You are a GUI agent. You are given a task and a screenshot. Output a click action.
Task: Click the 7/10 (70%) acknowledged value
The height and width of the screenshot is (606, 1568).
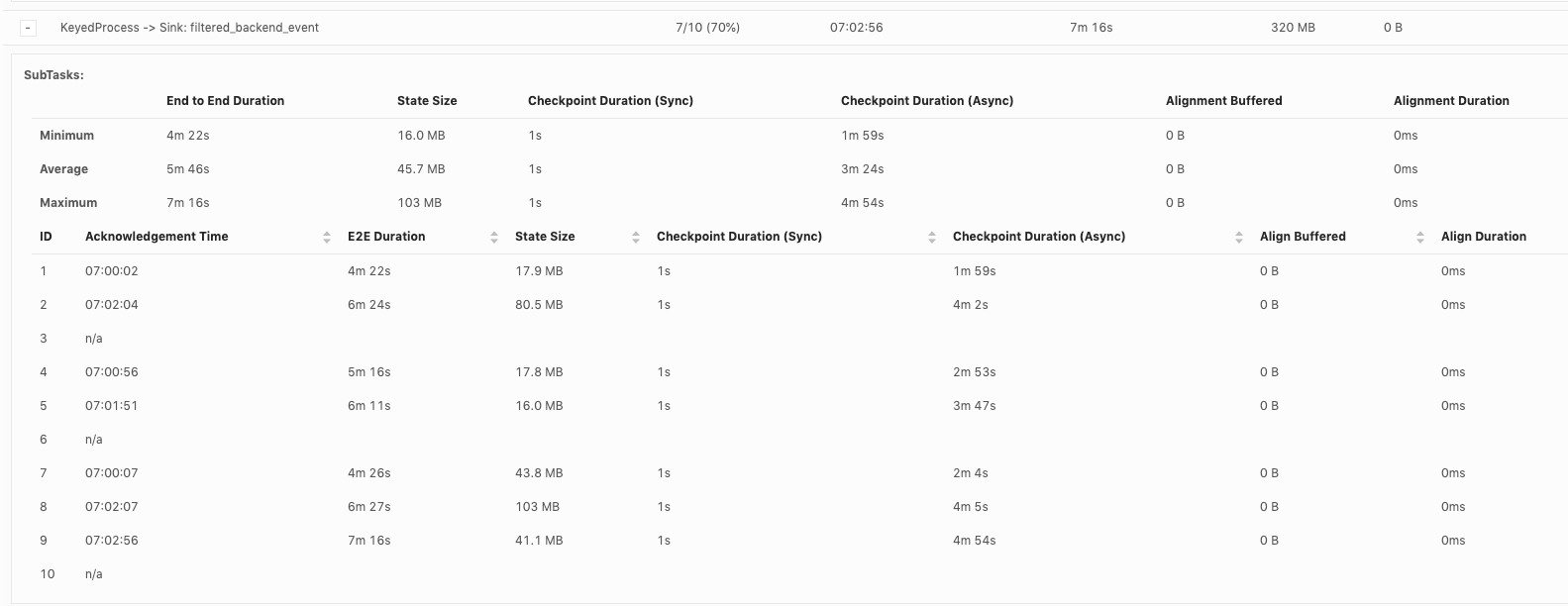pyautogui.click(x=707, y=28)
